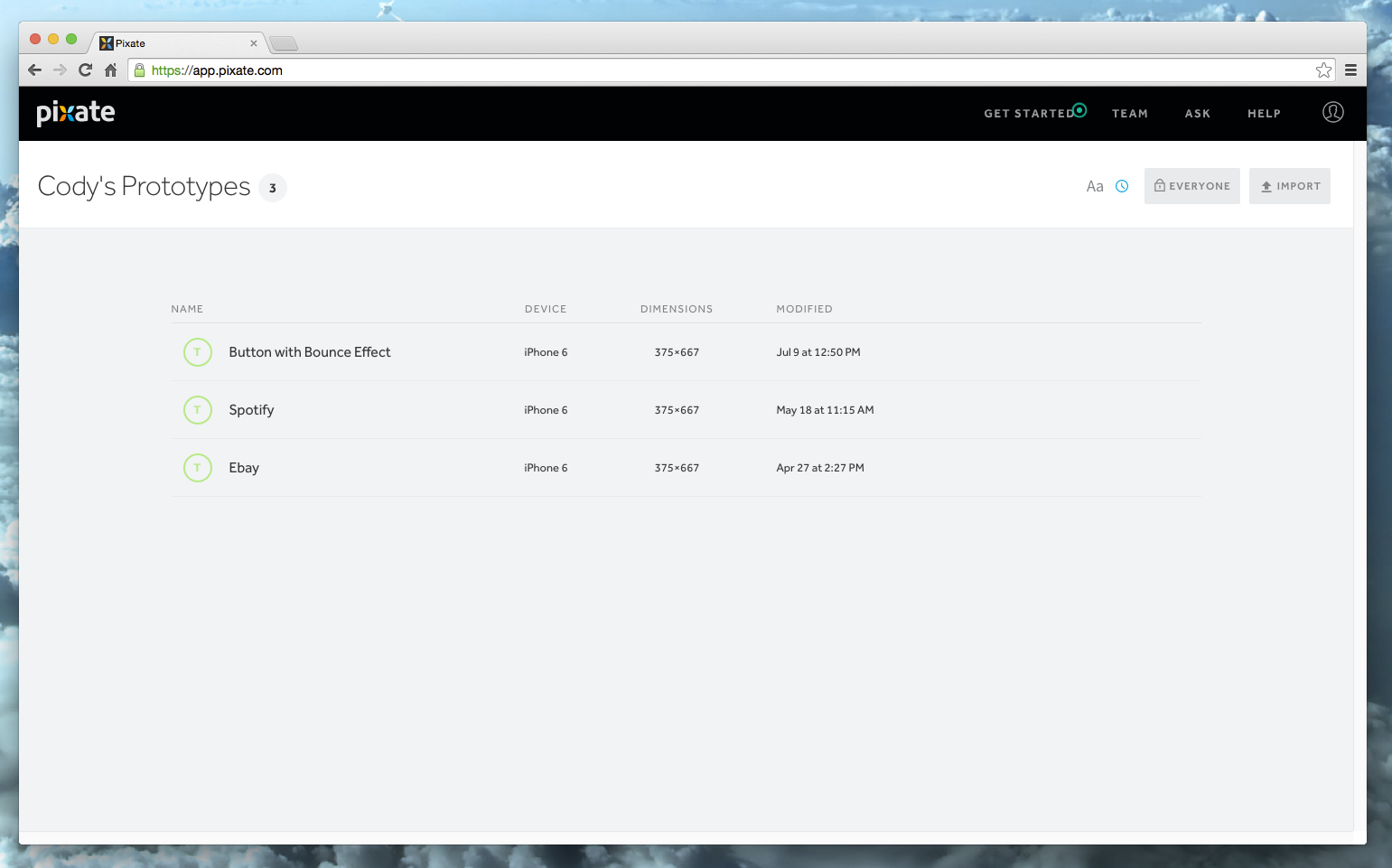
Task: Open the Chrome hamburger menu
Action: tap(1350, 70)
